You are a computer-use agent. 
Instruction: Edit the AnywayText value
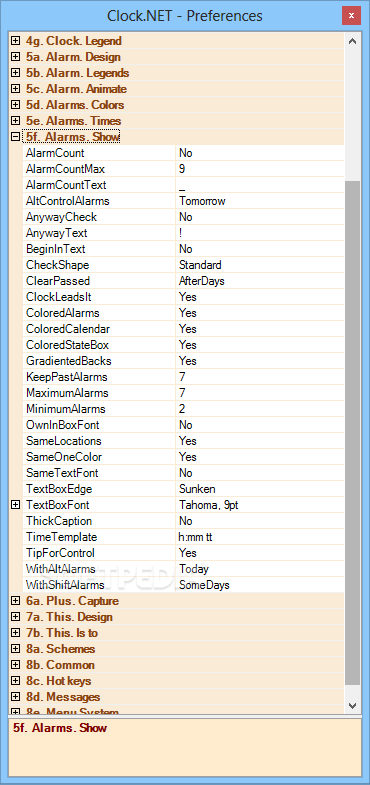click(260, 233)
